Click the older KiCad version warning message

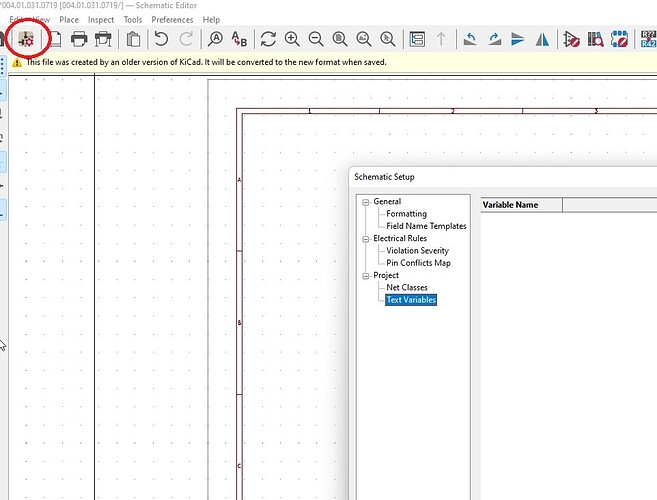click(206, 62)
